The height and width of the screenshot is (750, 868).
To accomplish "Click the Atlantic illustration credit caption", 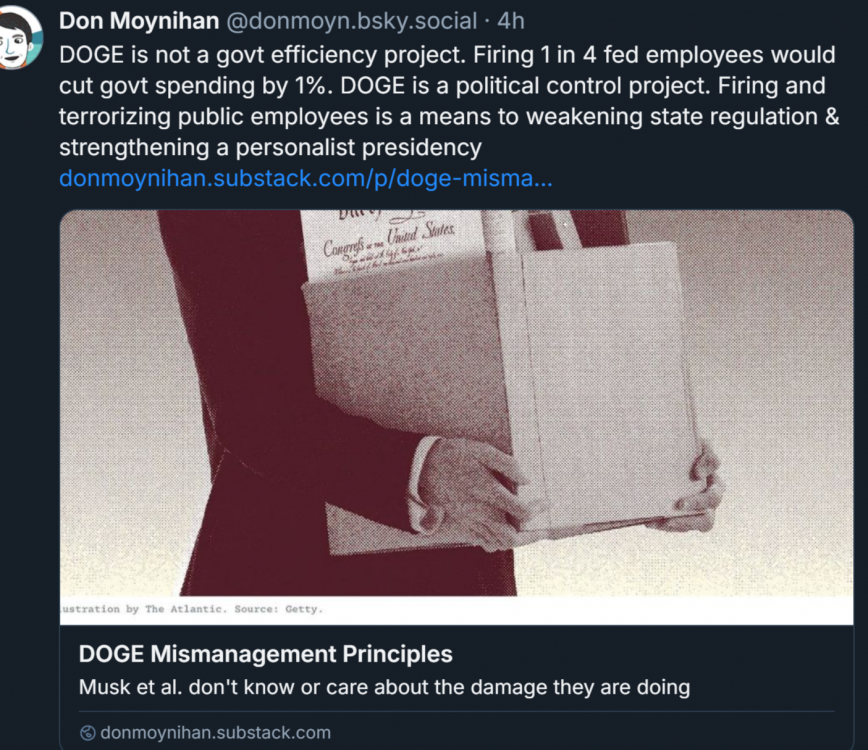I will (192, 609).
